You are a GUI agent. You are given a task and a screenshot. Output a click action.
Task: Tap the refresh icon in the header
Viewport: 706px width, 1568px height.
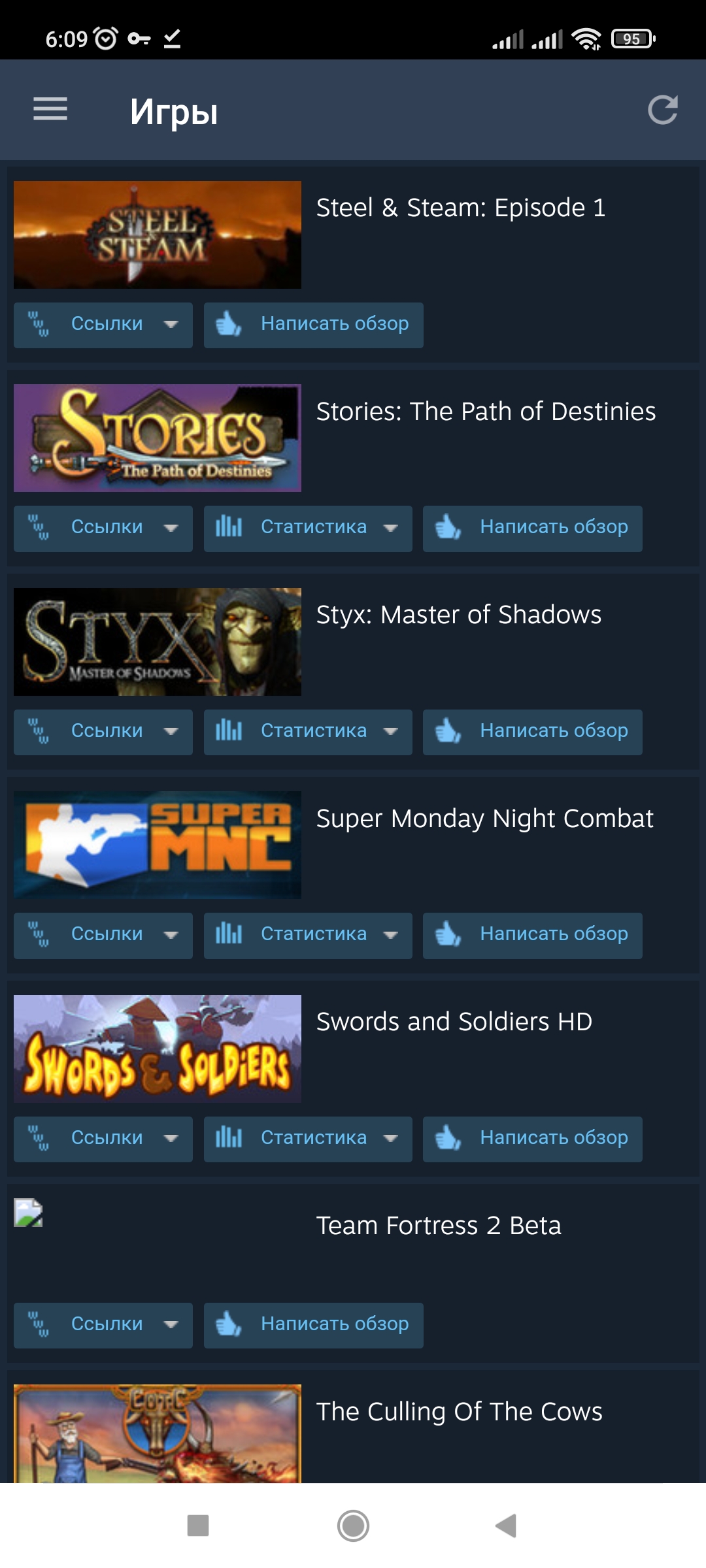(662, 110)
